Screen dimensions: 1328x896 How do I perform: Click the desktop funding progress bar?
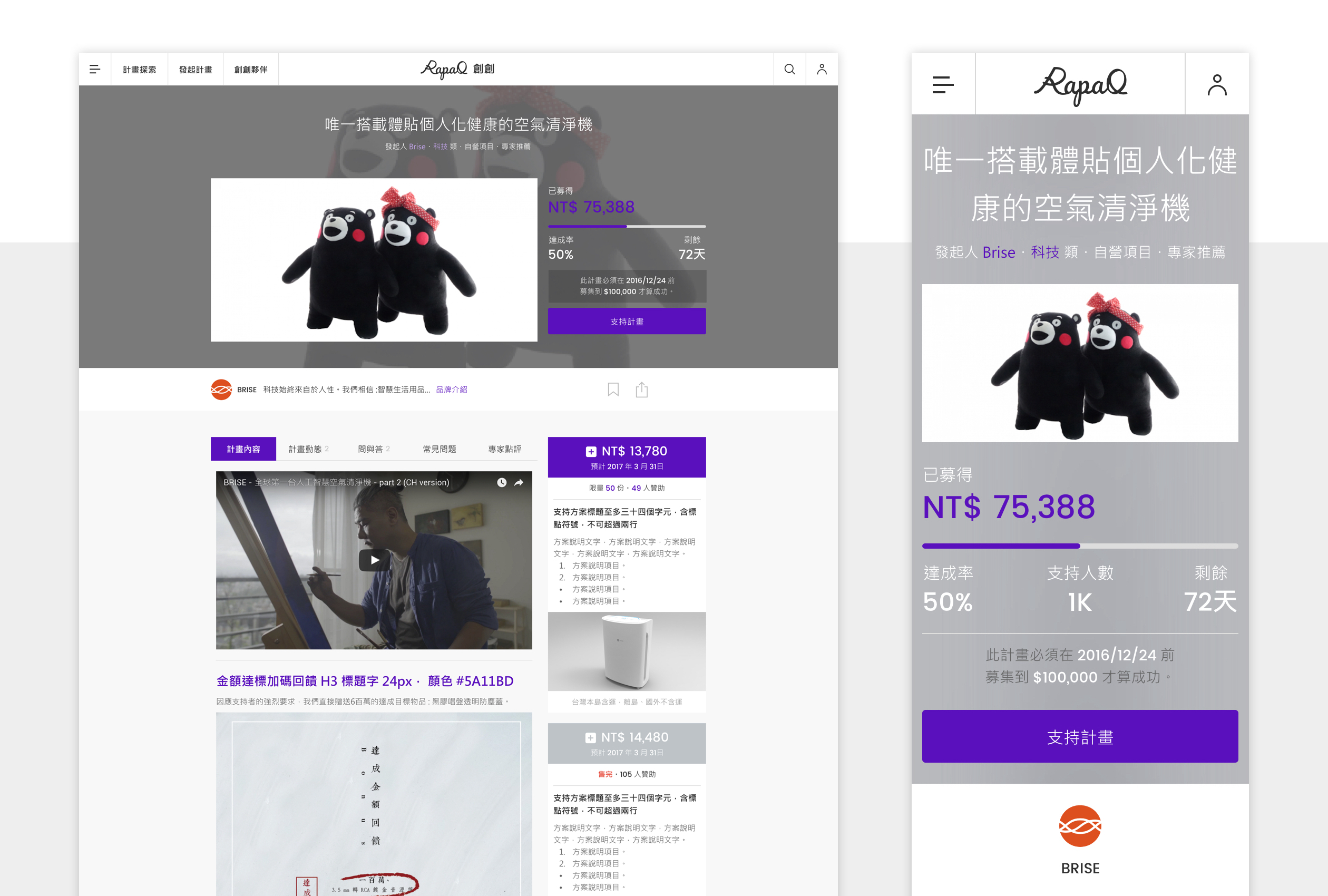tap(627, 226)
